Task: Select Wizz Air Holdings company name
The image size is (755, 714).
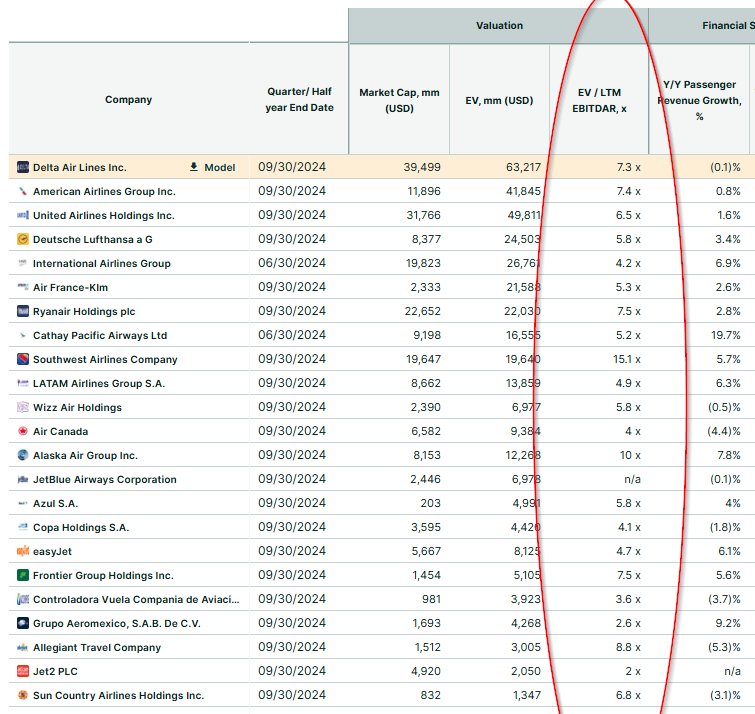Action: coord(77,408)
